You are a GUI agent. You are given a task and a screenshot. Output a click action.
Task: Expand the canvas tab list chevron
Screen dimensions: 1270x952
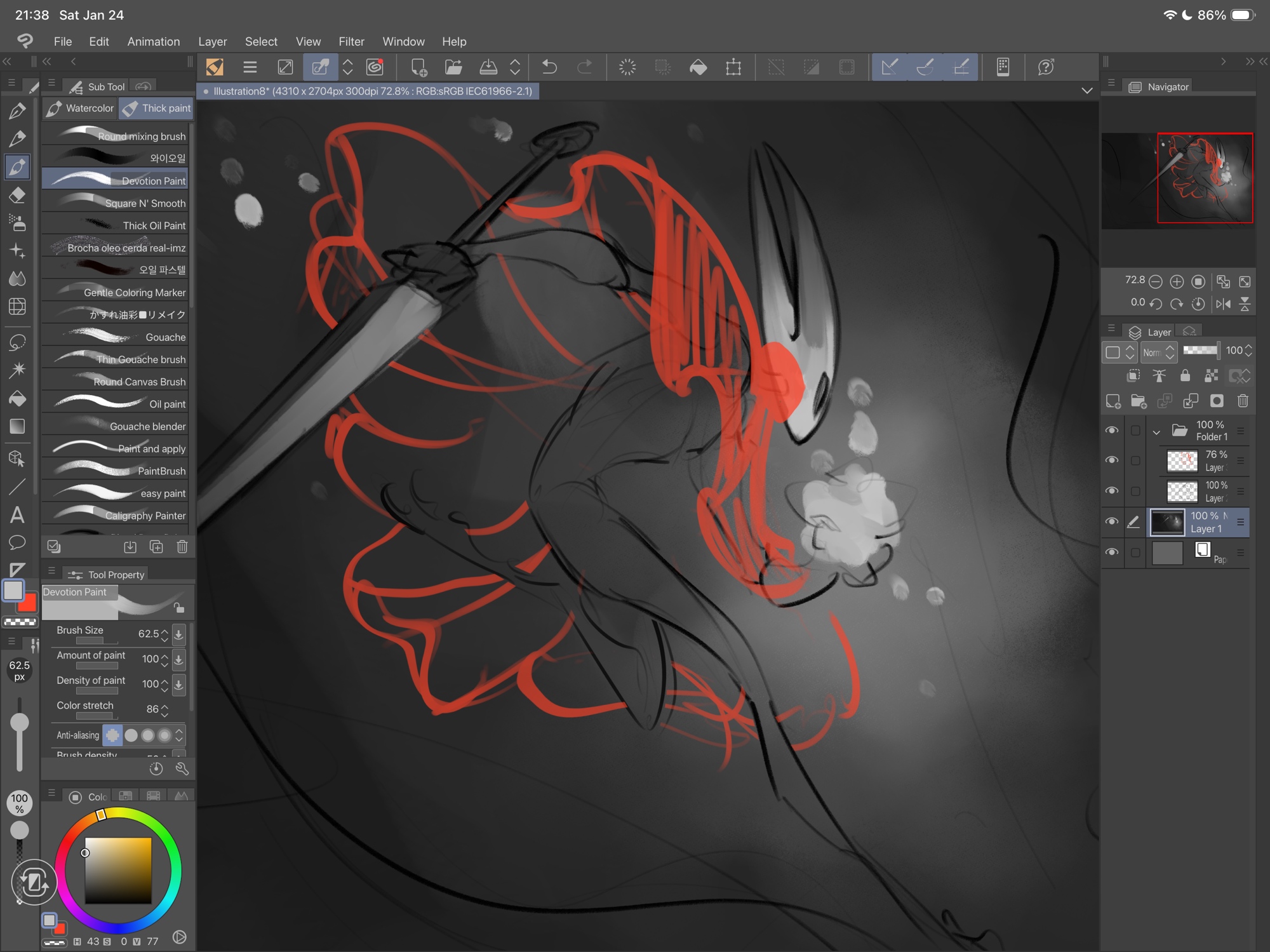[x=1087, y=91]
